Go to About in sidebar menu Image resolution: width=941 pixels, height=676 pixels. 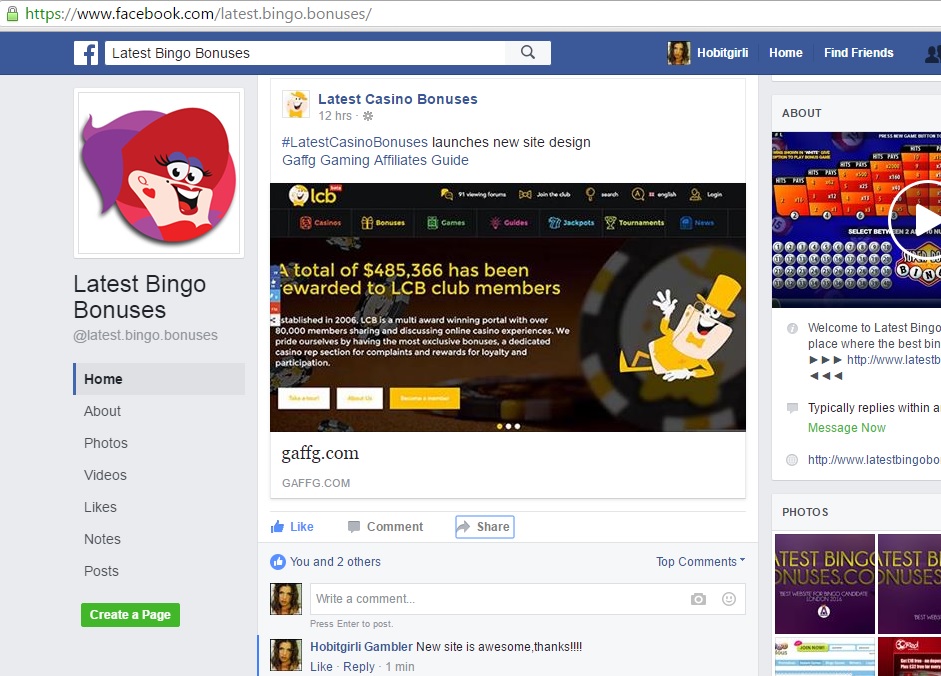point(102,411)
